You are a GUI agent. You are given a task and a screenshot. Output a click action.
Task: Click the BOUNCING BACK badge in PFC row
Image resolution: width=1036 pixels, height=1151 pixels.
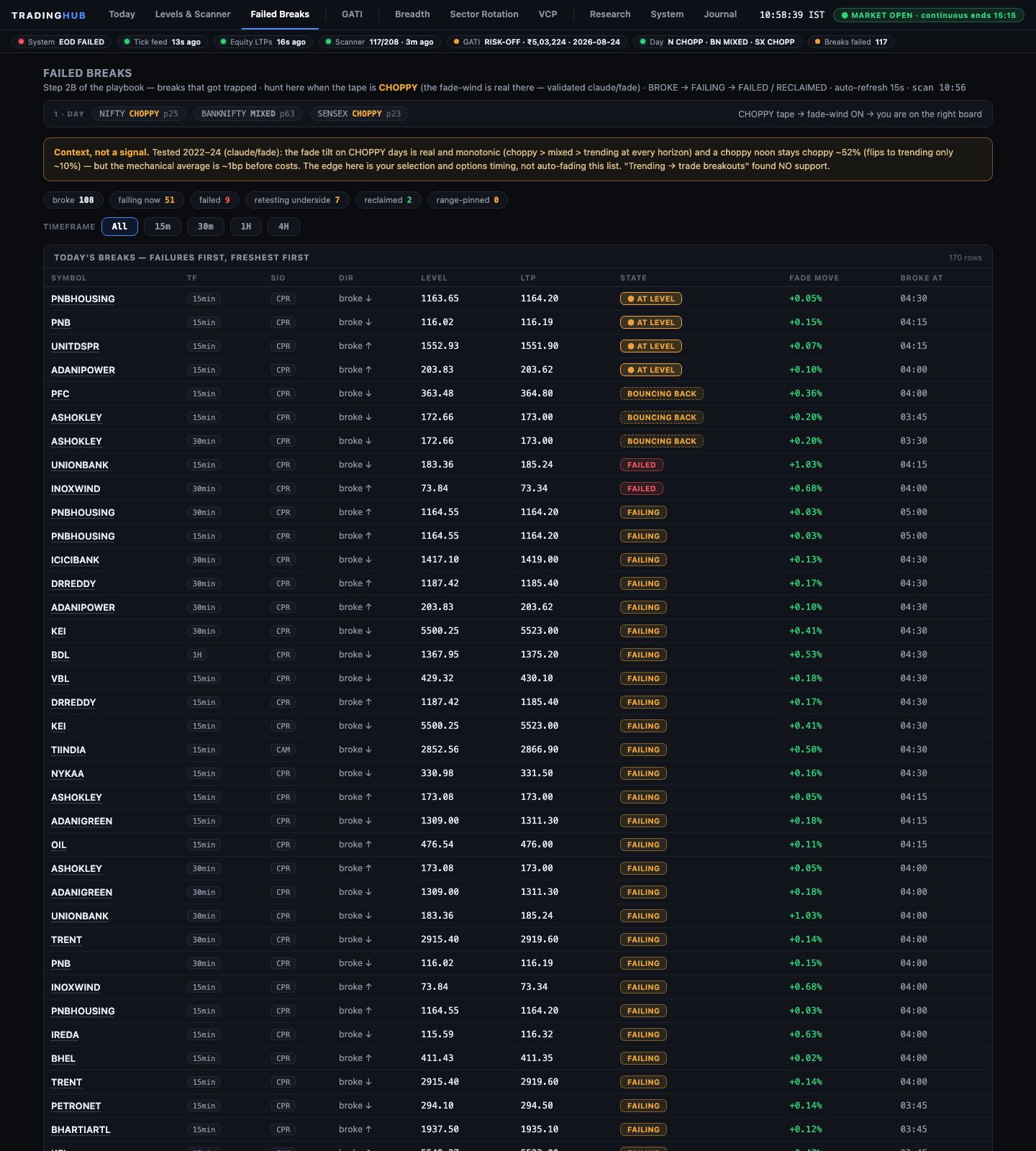click(662, 393)
